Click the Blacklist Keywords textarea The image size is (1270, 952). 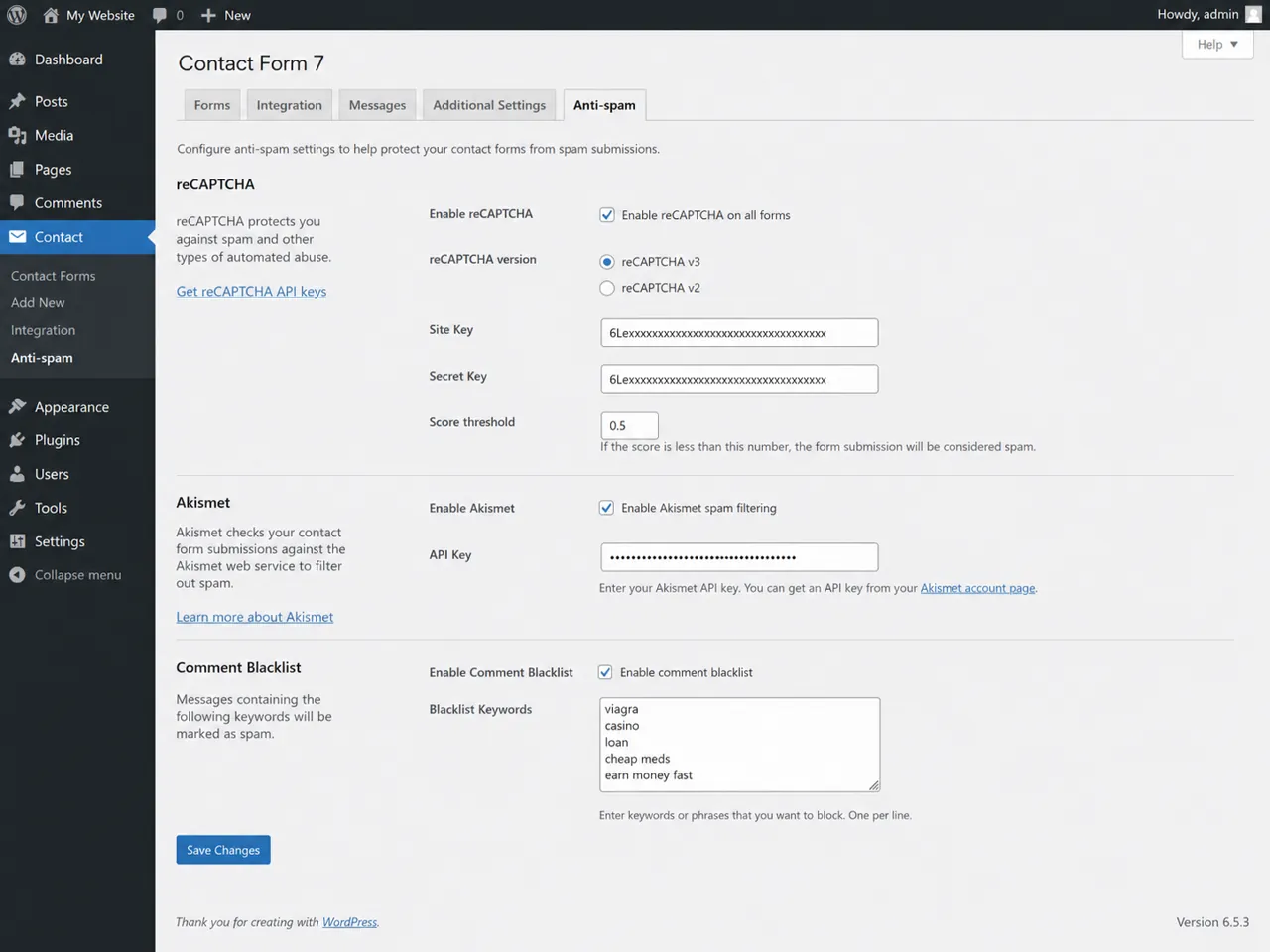point(739,745)
